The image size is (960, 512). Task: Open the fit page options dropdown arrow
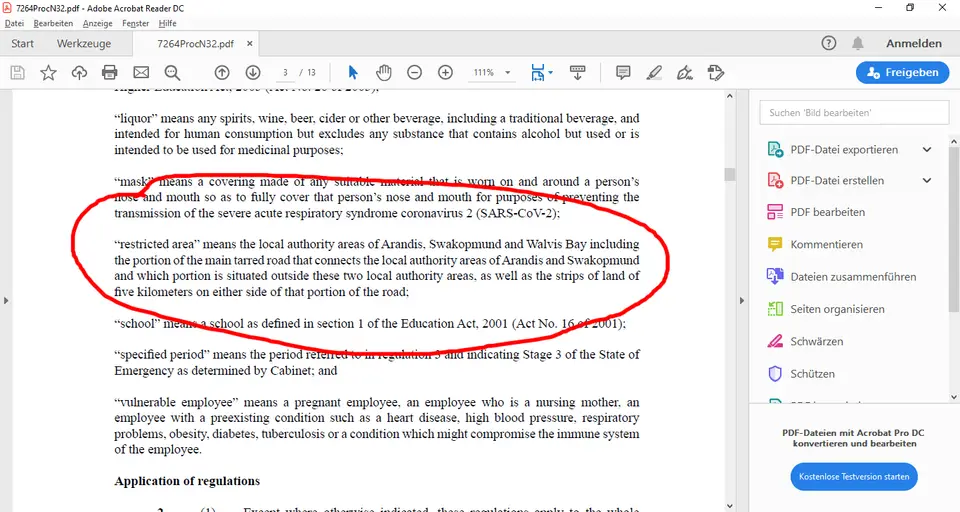550,73
